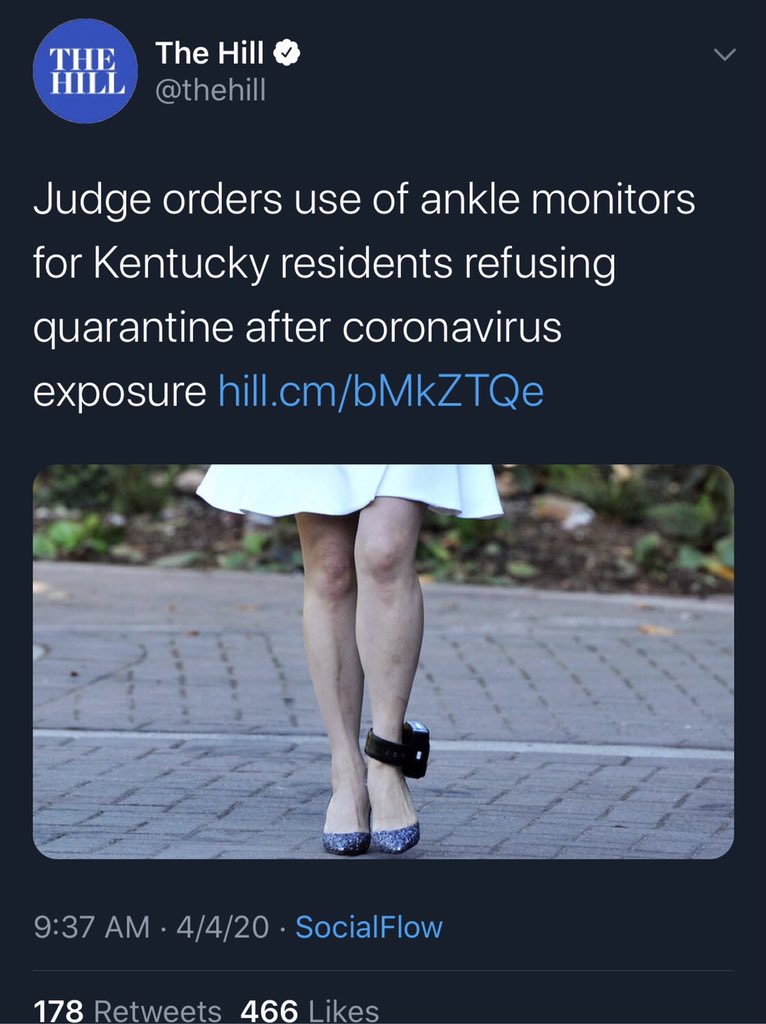The height and width of the screenshot is (1024, 766).
Task: Open The Hill profile avatar
Action: (x=85, y=71)
